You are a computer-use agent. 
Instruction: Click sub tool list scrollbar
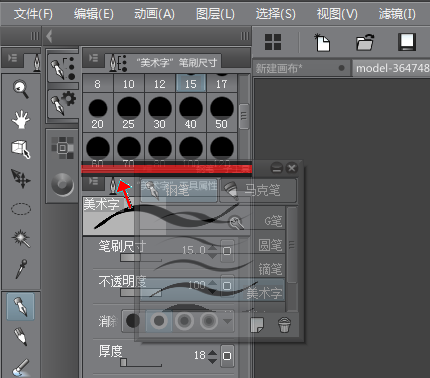(x=292, y=246)
